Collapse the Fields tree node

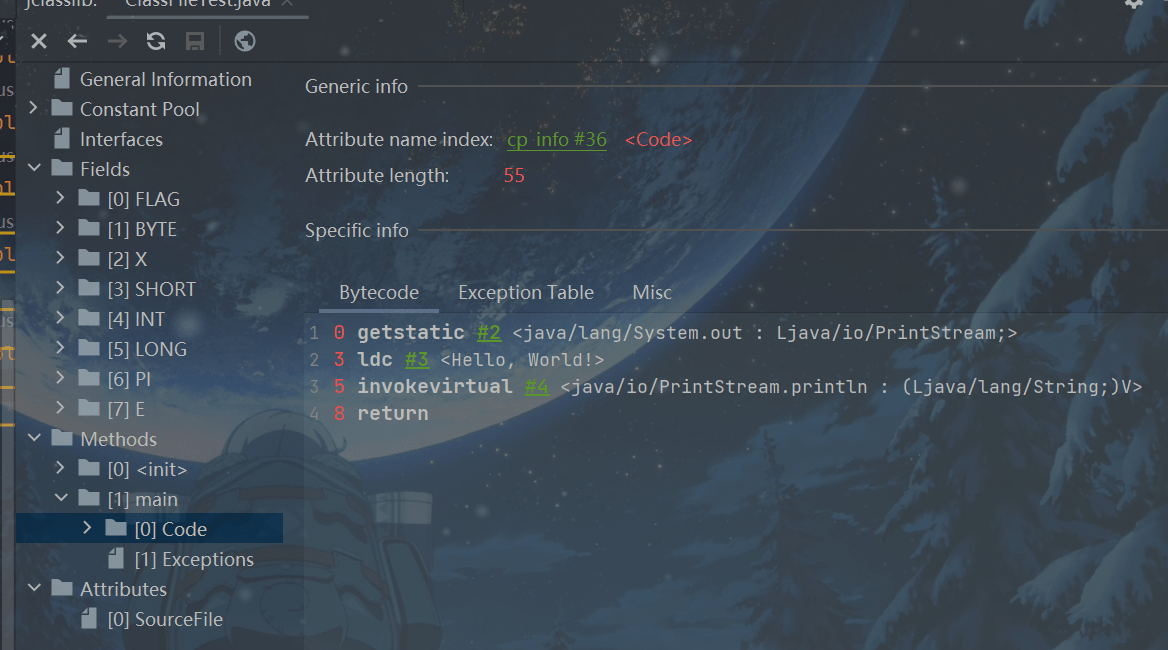click(34, 168)
